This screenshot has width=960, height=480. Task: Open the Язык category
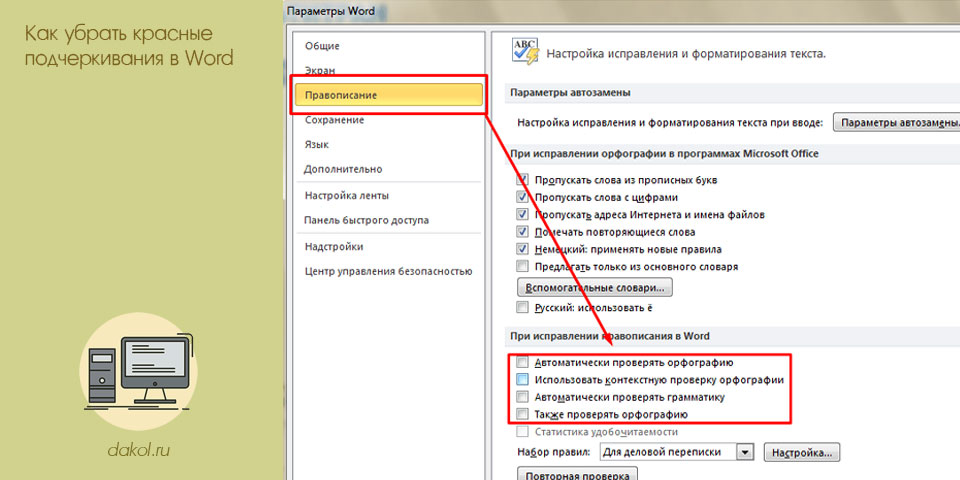[x=317, y=144]
